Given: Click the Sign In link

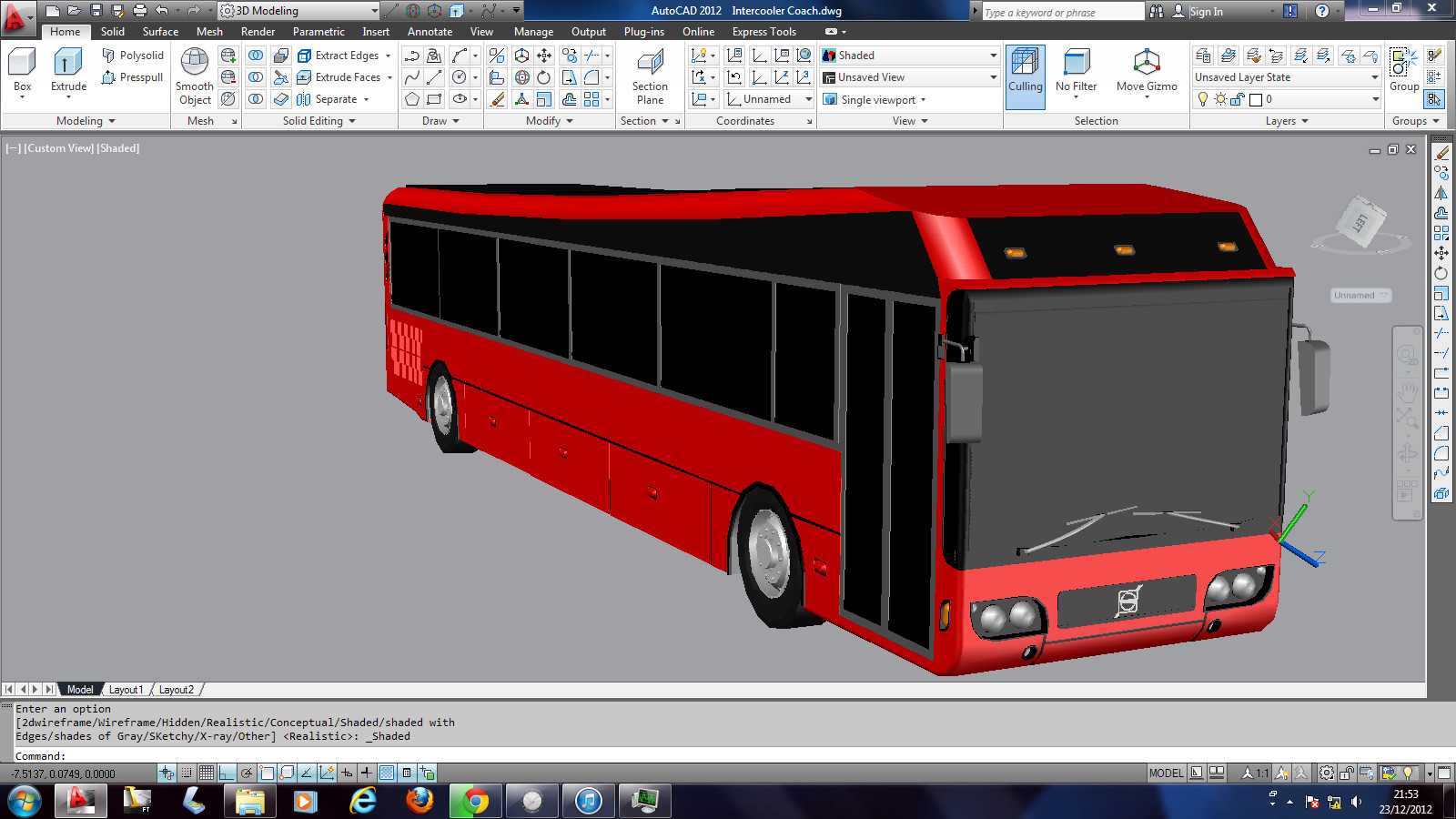Looking at the screenshot, I should pos(1206,12).
